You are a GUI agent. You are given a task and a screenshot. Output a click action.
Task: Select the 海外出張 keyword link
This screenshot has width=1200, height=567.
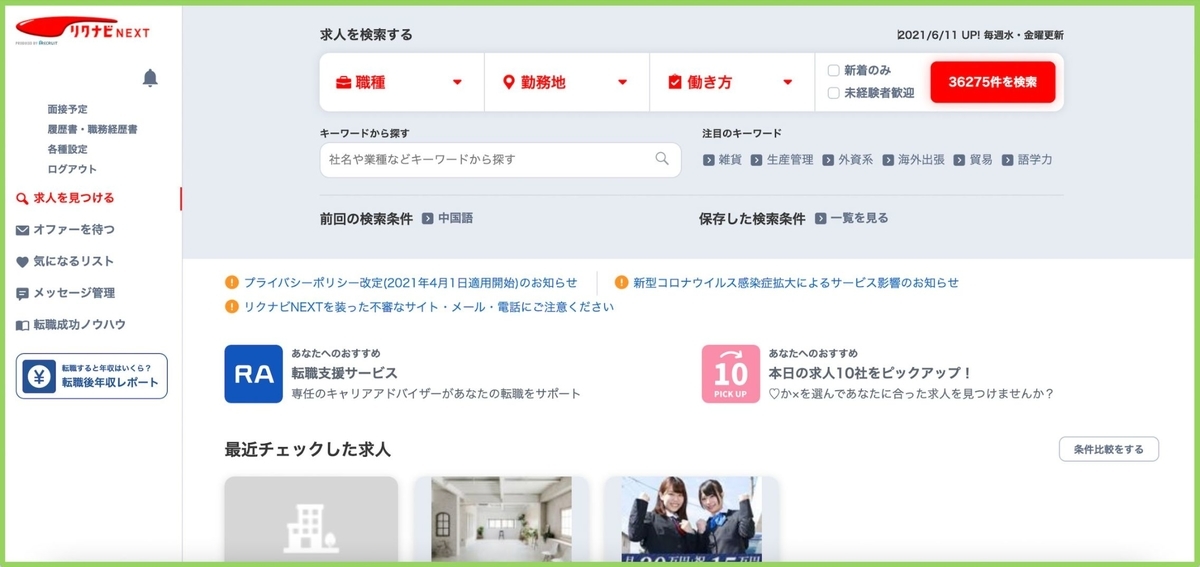click(x=920, y=160)
